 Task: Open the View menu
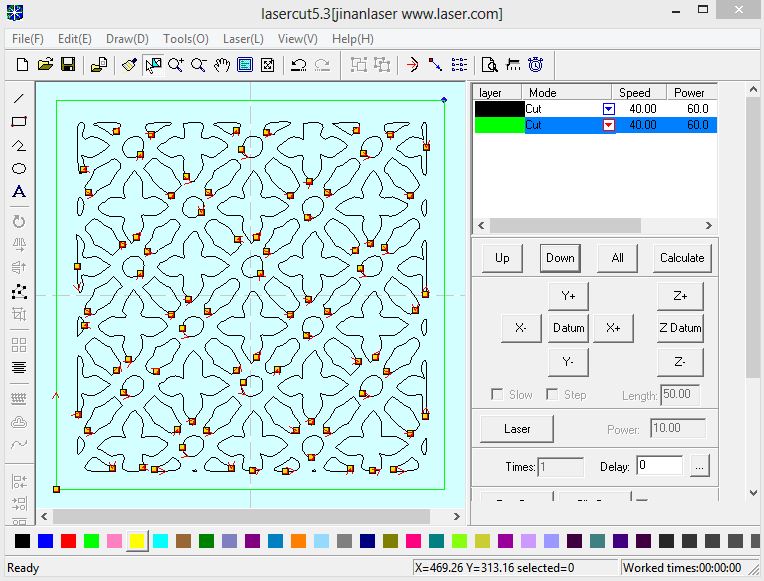tap(298, 39)
